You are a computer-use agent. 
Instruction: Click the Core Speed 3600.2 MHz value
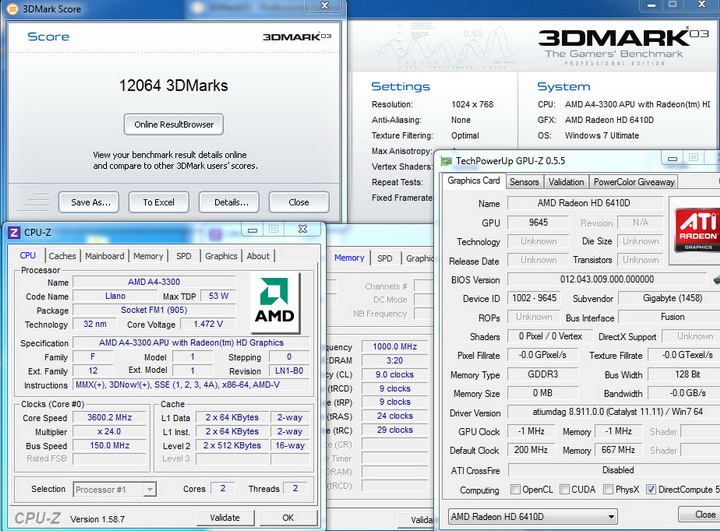[109, 418]
